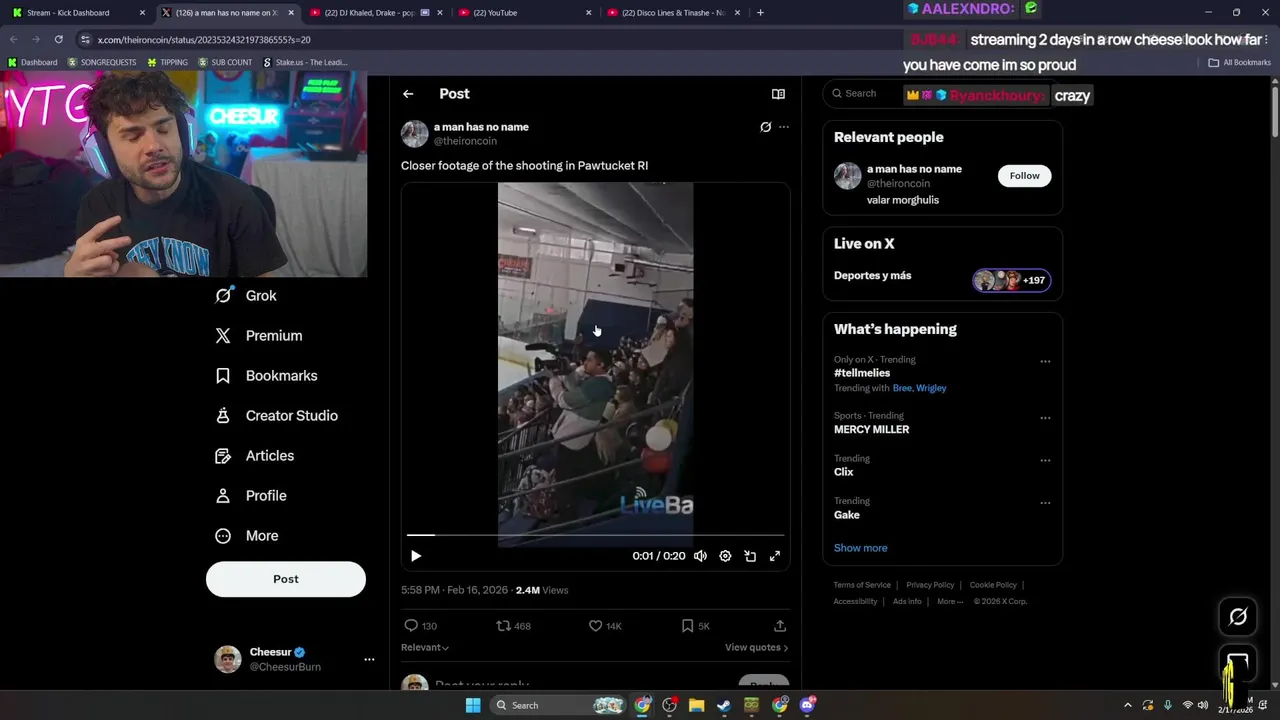Go back using the Post header arrow
This screenshot has width=1280, height=720.
point(408,94)
